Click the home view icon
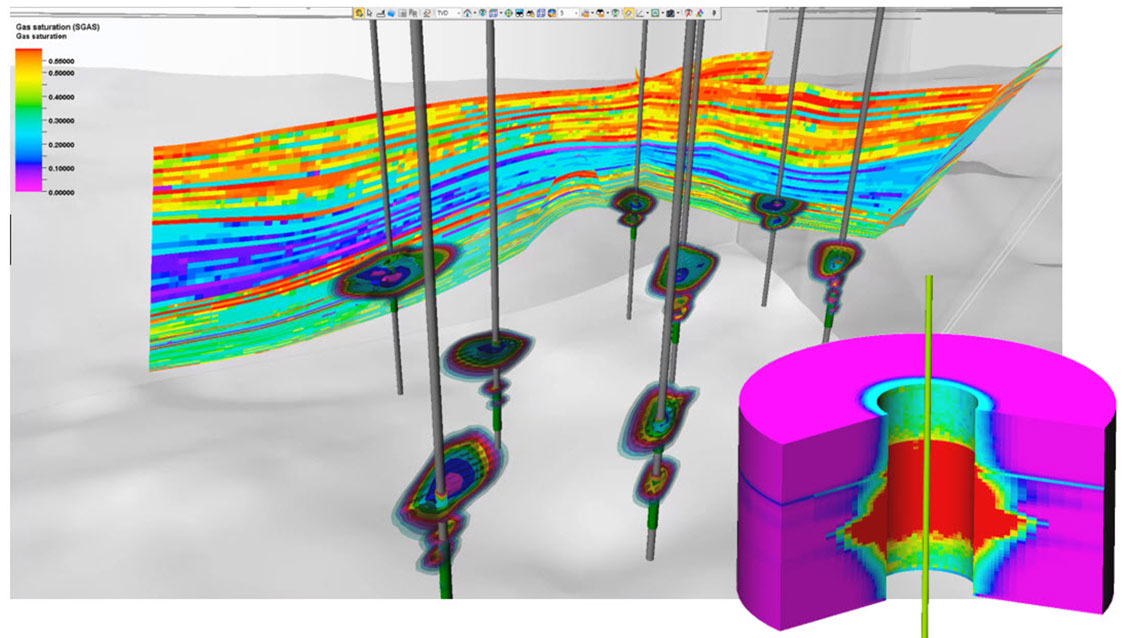Viewport: 1130px width, 638px height. [468, 13]
